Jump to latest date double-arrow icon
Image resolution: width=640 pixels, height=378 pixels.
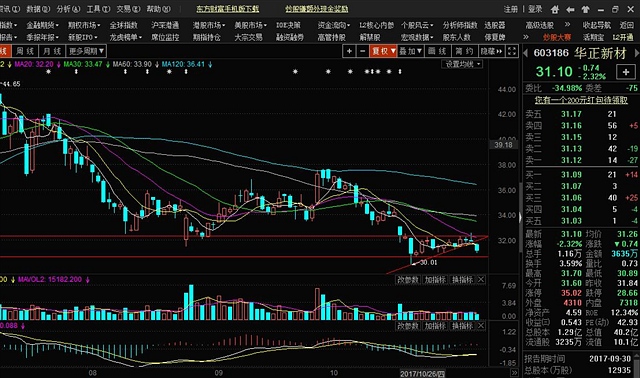coord(514,373)
